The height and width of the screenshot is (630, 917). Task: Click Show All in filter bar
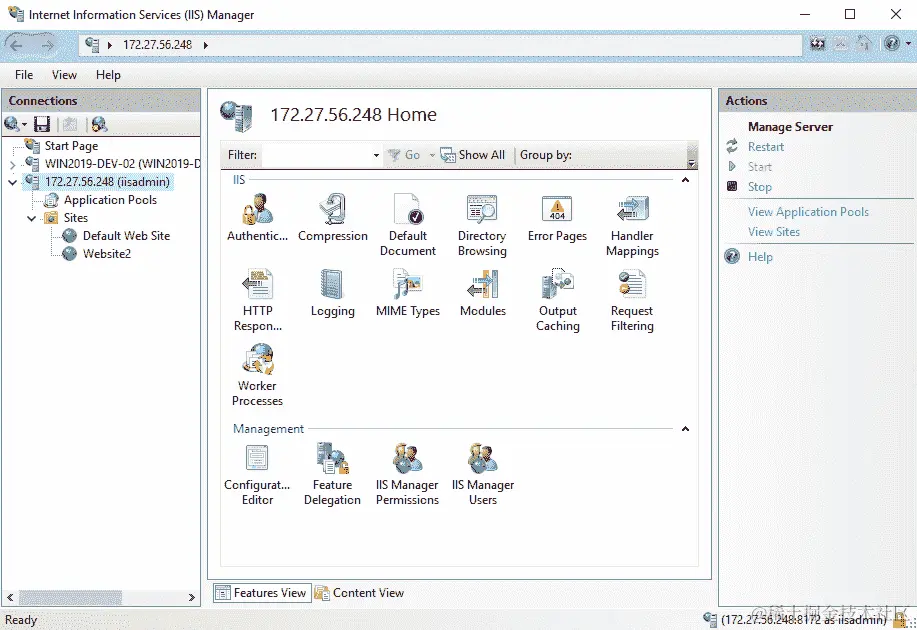tap(473, 155)
